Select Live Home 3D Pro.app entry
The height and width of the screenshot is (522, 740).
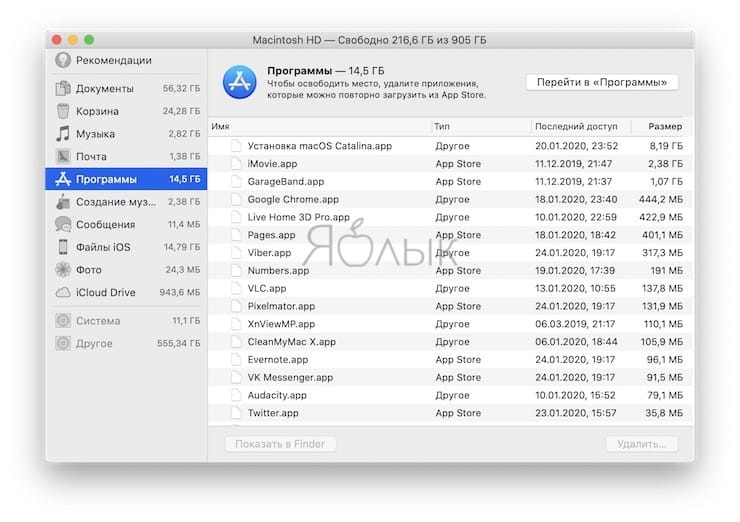450,217
